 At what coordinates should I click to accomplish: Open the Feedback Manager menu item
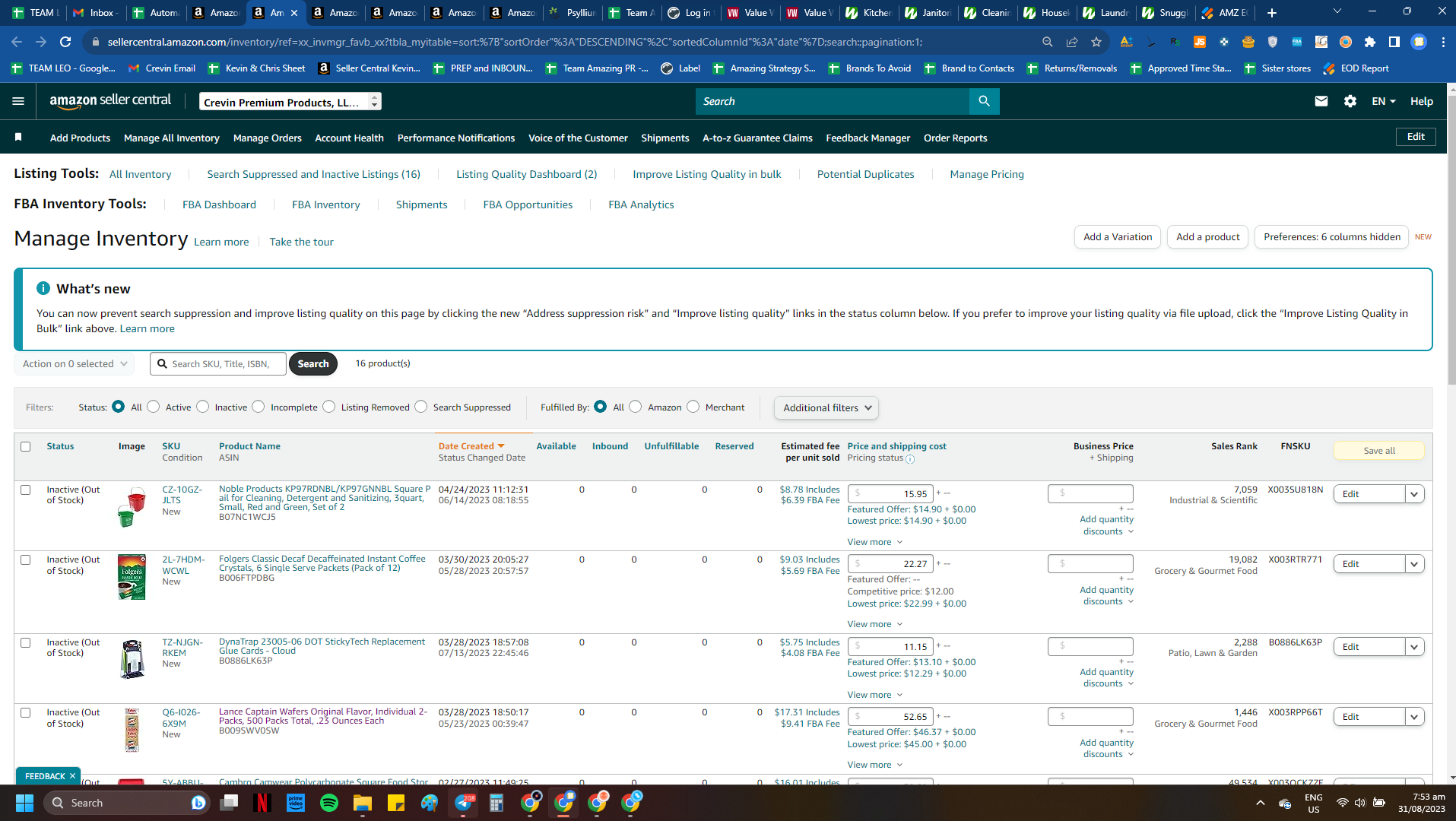[x=868, y=138]
